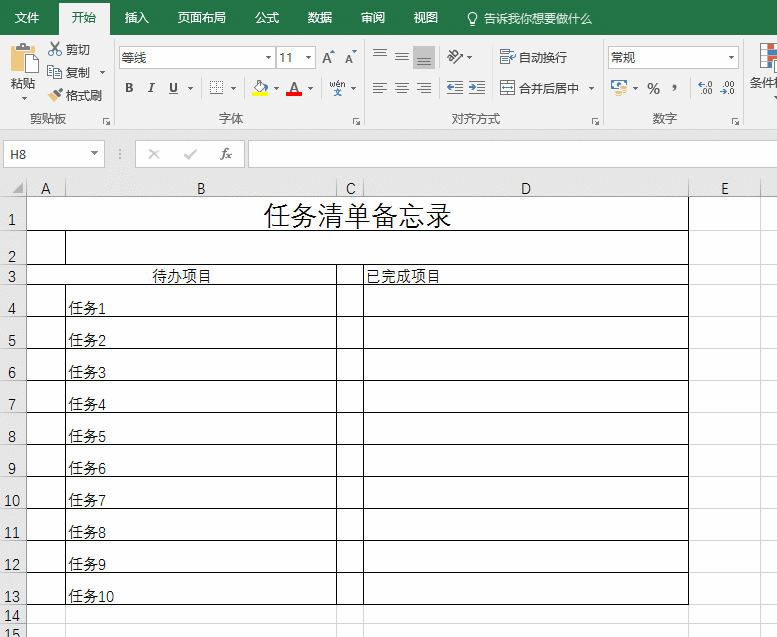Click the insert function fx icon
Viewport: 777px width, 637px height.
tap(226, 154)
